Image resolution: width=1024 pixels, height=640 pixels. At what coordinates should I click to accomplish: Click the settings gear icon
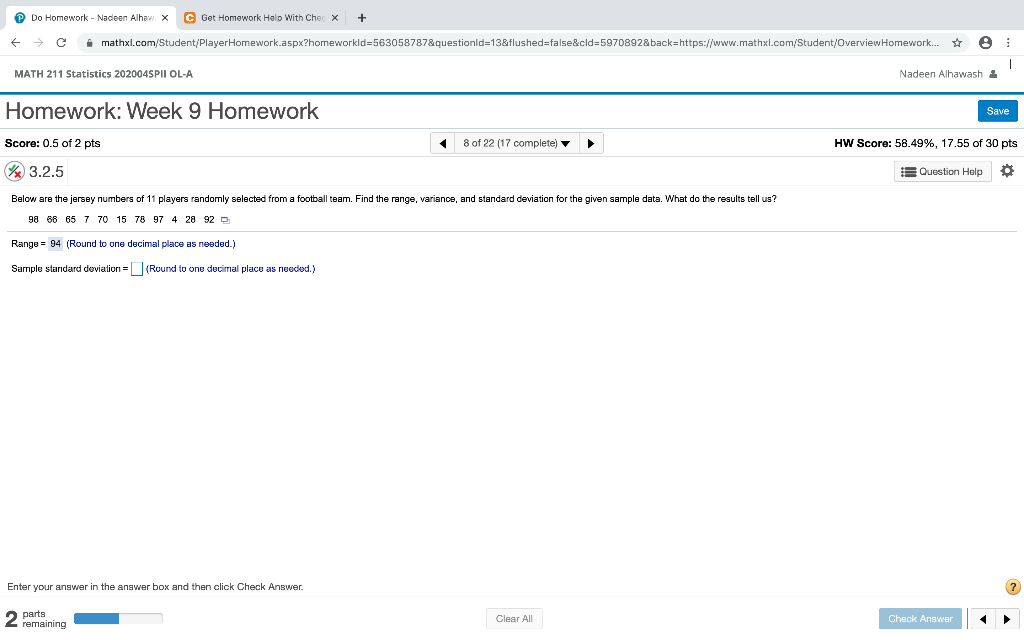(x=1007, y=171)
